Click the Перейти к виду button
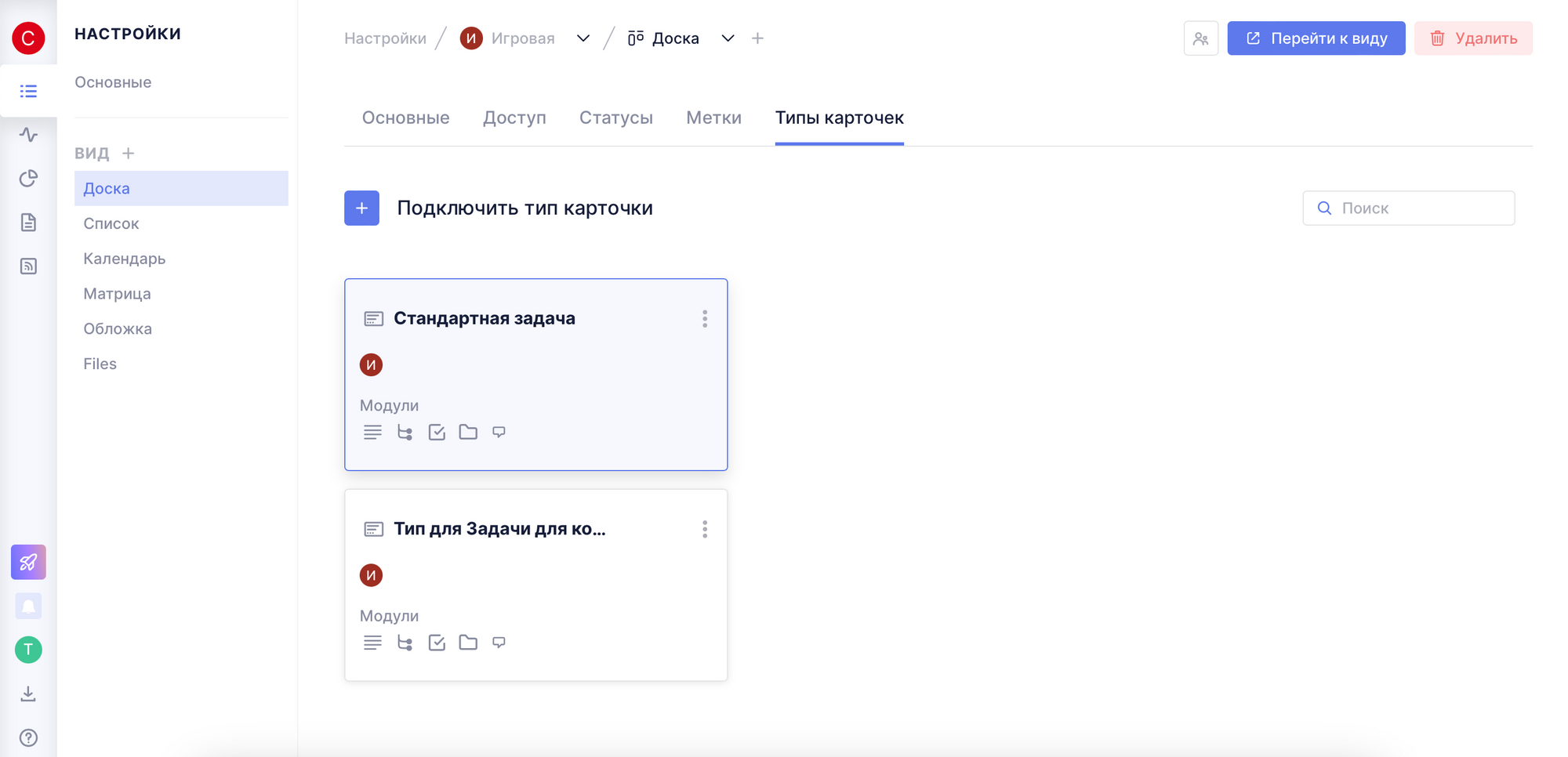The width and height of the screenshot is (1568, 757). pyautogui.click(x=1316, y=38)
